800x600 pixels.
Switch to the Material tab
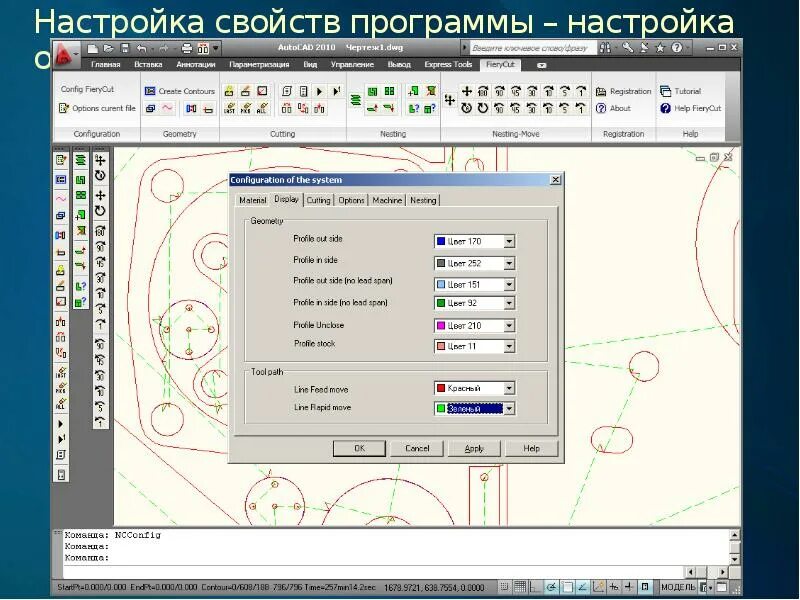[253, 200]
